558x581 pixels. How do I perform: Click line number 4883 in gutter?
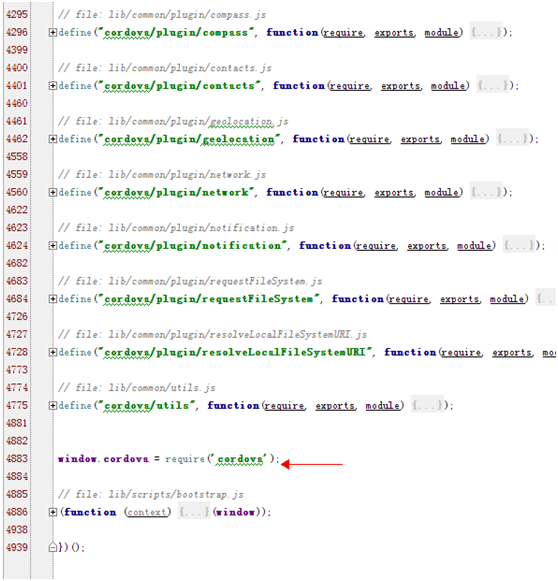pyautogui.click(x=17, y=459)
